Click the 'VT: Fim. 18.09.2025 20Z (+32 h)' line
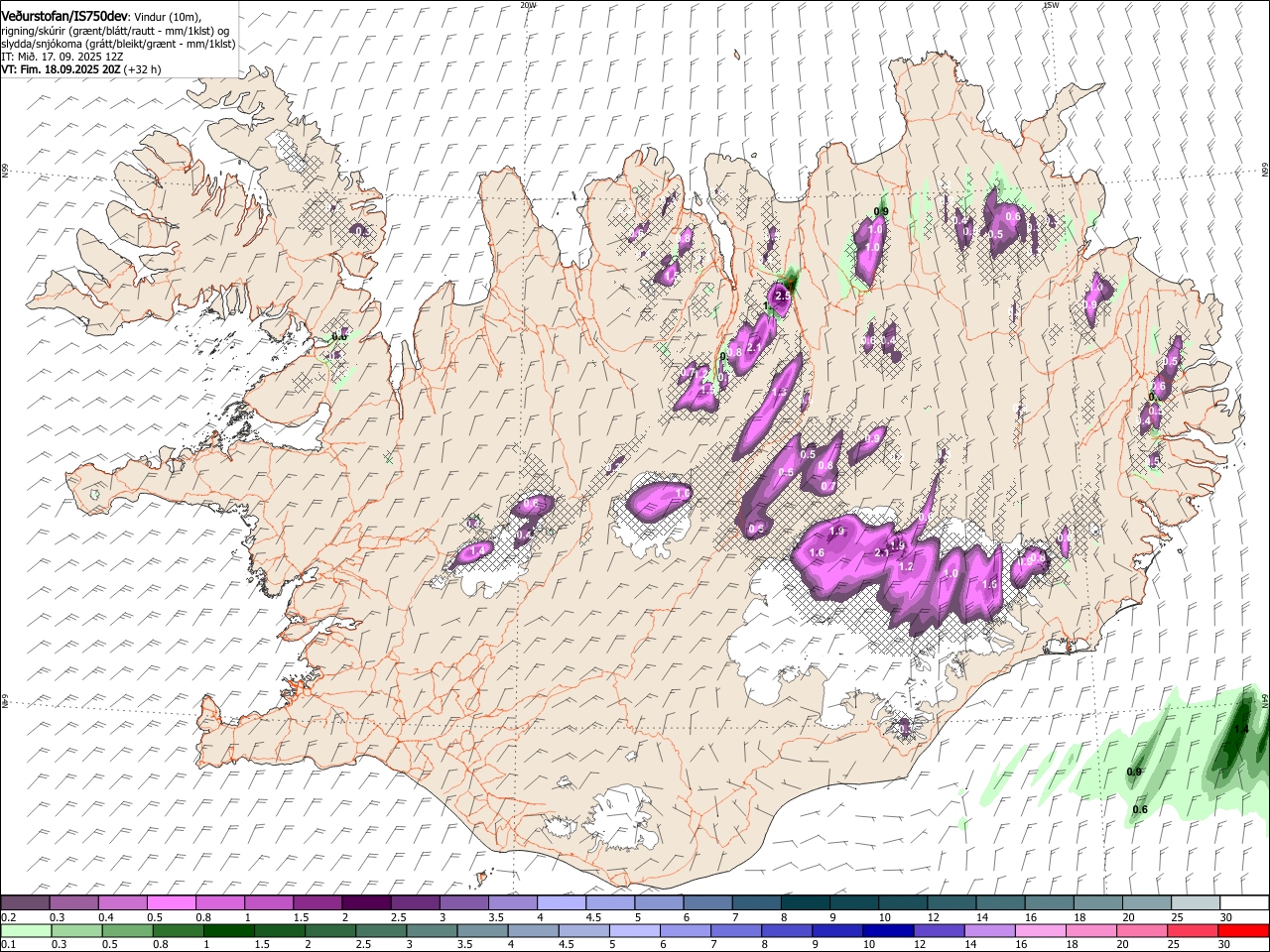Image resolution: width=1270 pixels, height=952 pixels. point(80,70)
